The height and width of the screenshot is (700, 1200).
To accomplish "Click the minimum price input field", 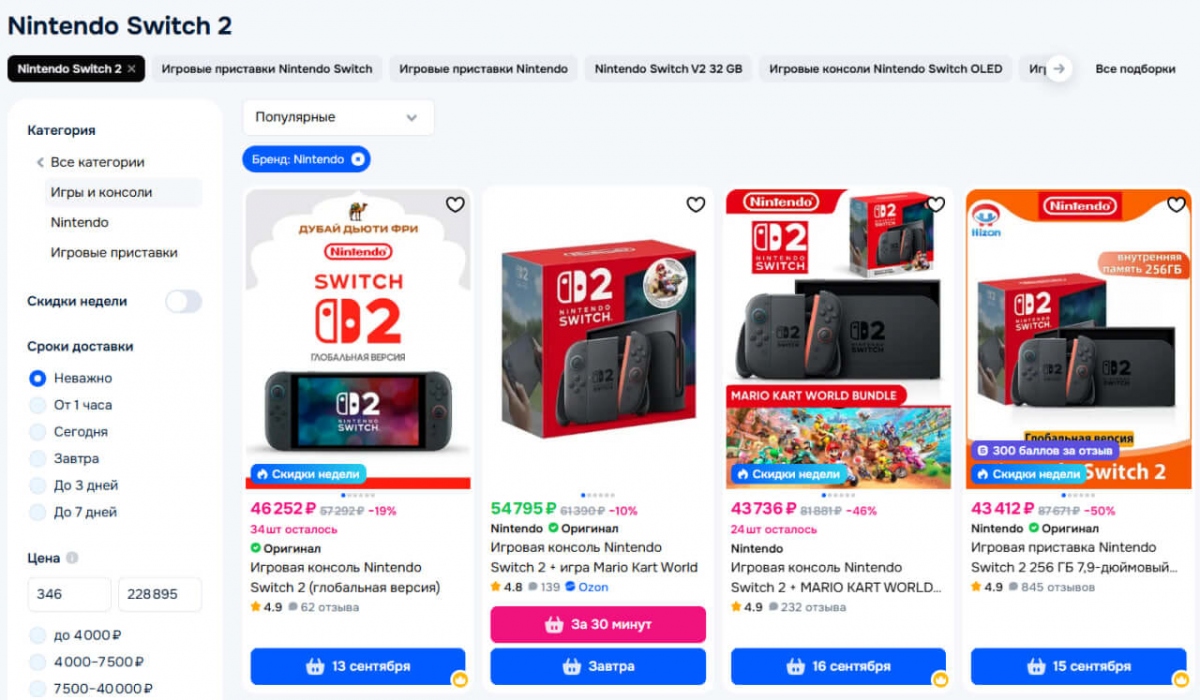I will [x=69, y=594].
